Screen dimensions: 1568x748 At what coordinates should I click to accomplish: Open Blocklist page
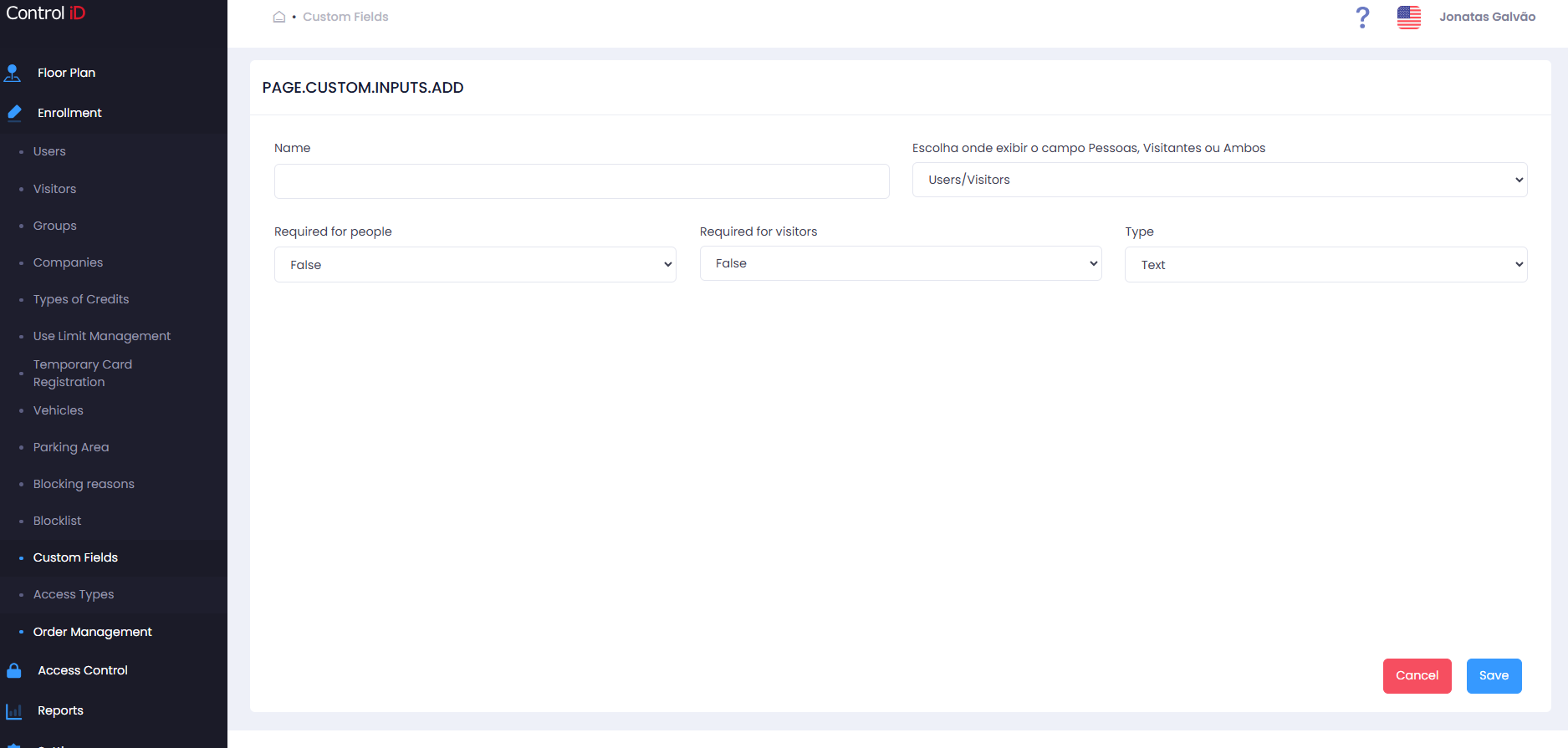(57, 521)
